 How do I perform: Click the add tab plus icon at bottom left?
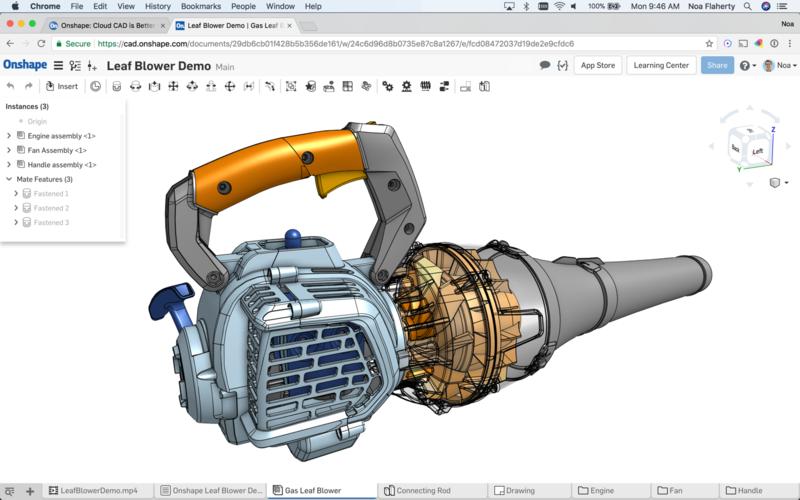click(30, 491)
